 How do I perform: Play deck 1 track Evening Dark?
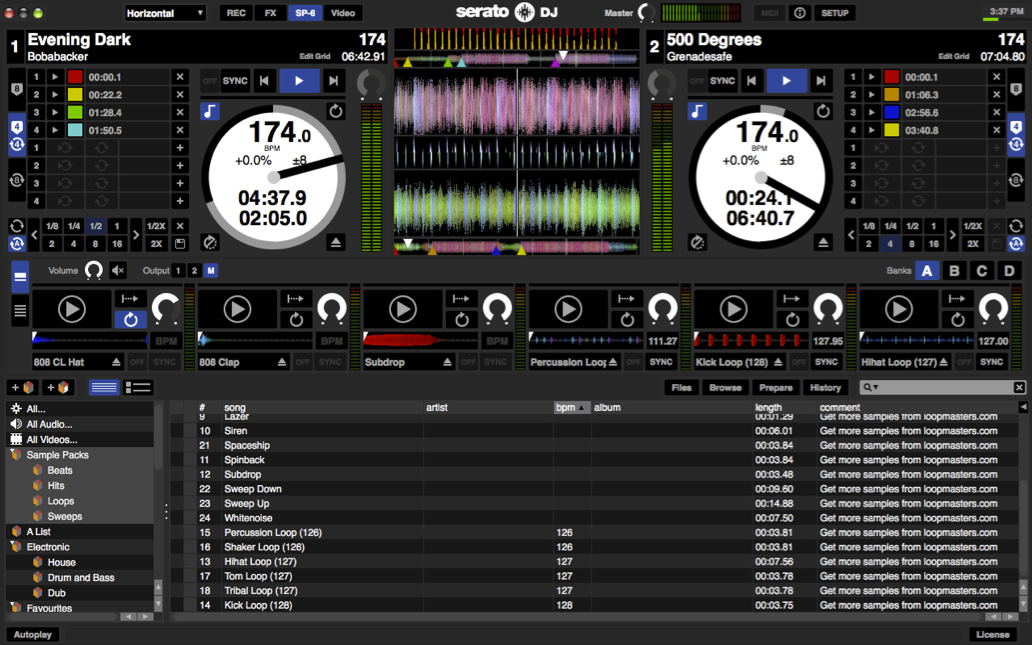299,81
